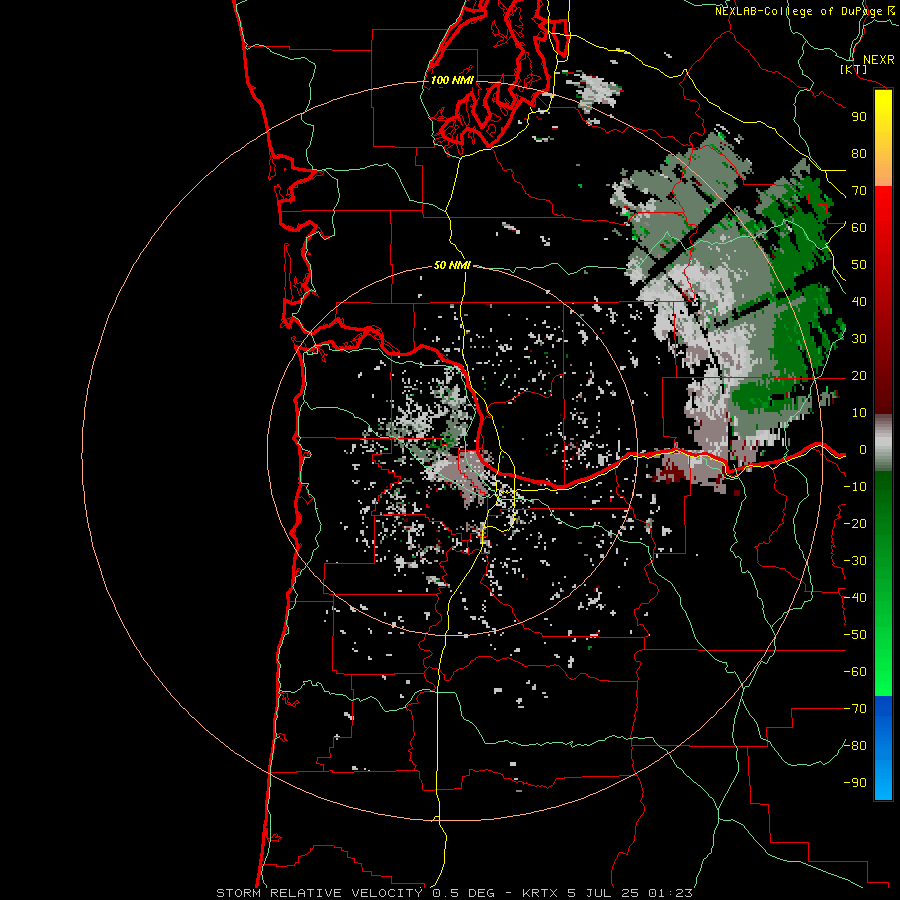Click the '80' value on velocity scale

point(859,154)
